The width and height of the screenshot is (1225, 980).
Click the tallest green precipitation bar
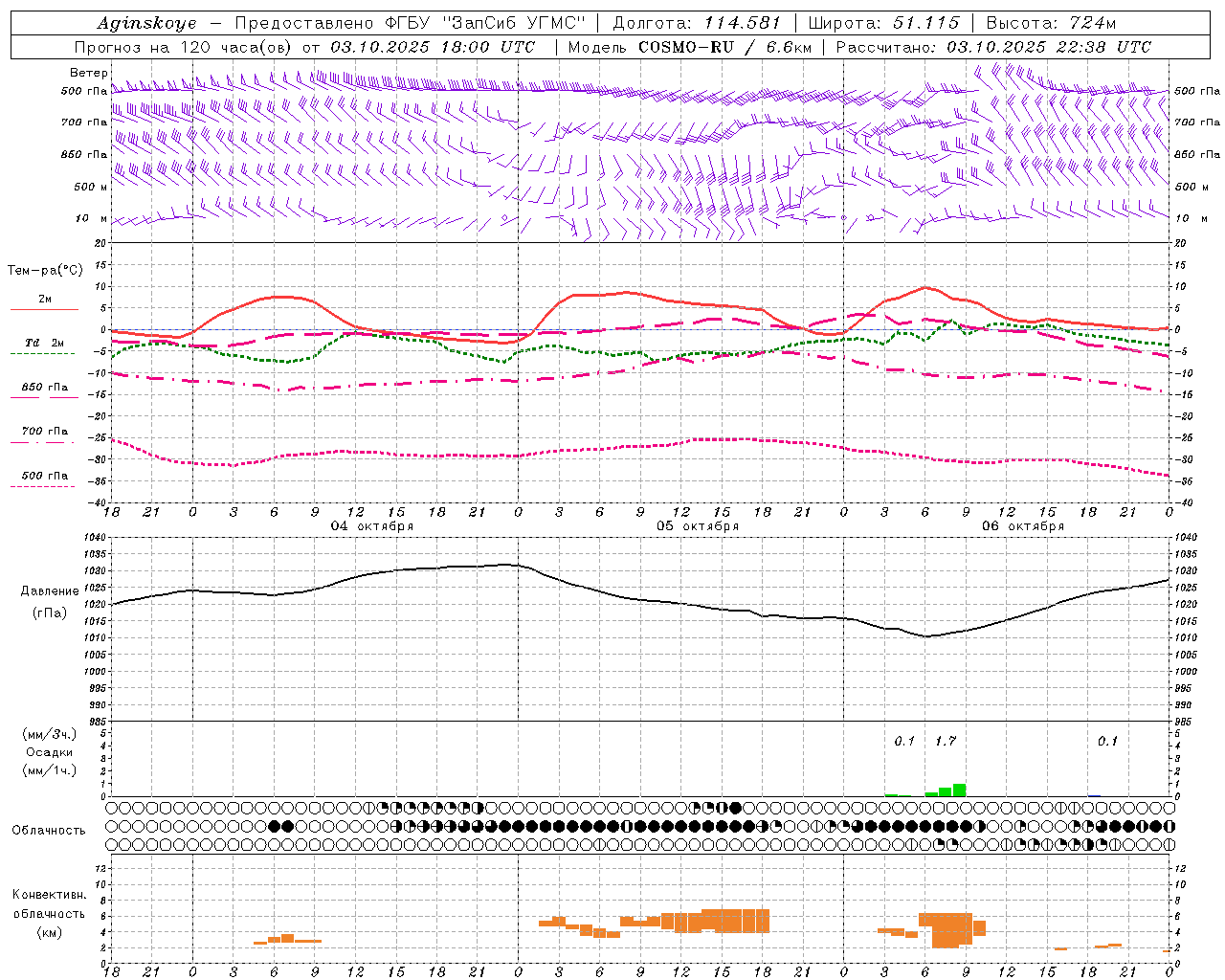[x=959, y=790]
